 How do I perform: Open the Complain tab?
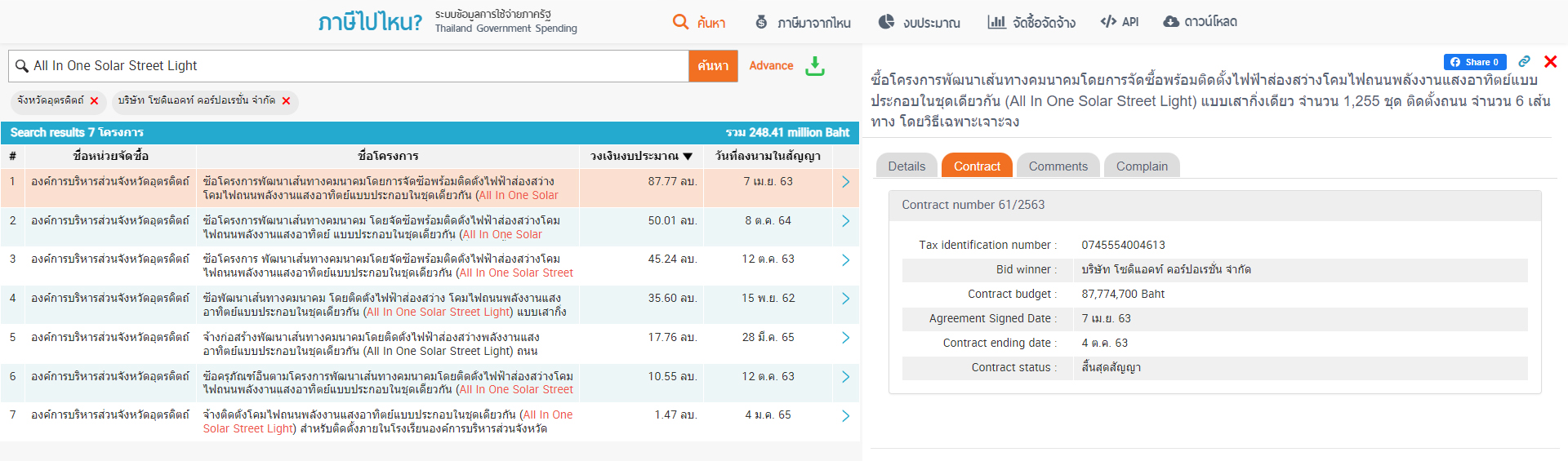(1142, 166)
